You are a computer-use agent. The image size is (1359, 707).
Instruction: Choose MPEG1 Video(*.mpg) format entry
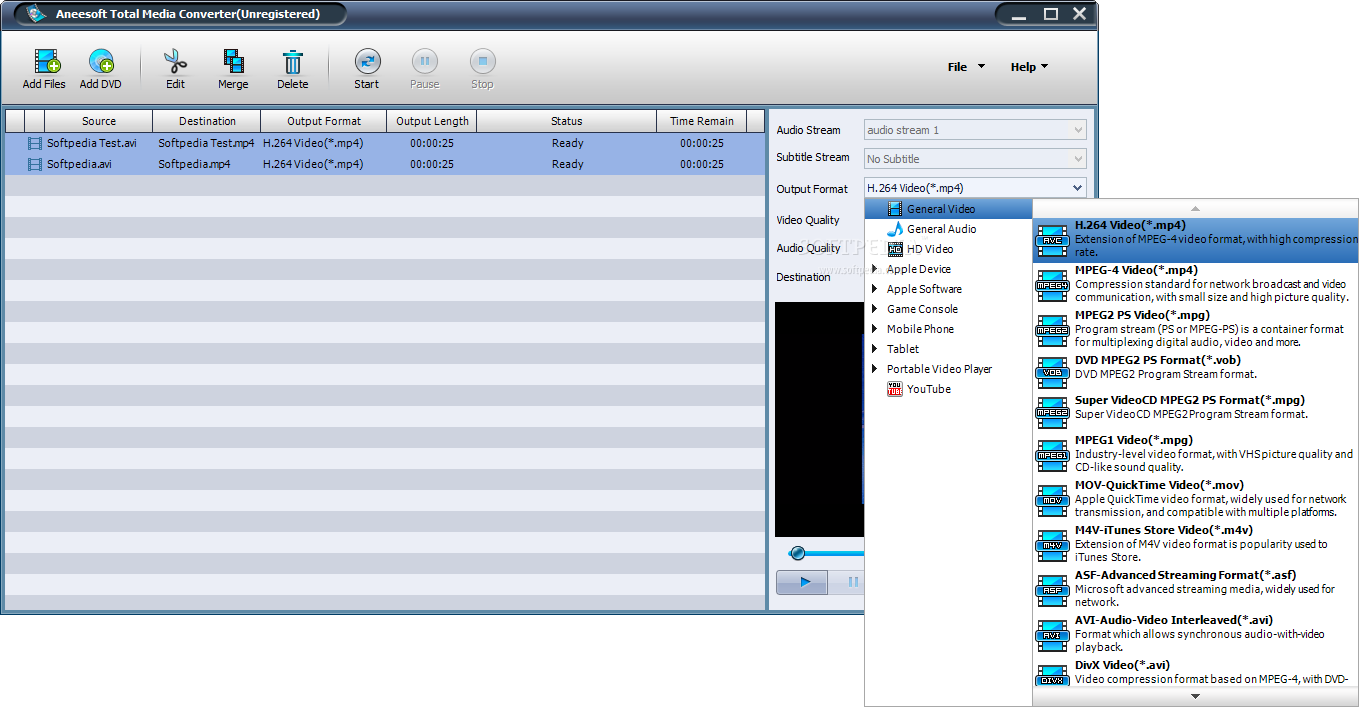tap(1195, 453)
